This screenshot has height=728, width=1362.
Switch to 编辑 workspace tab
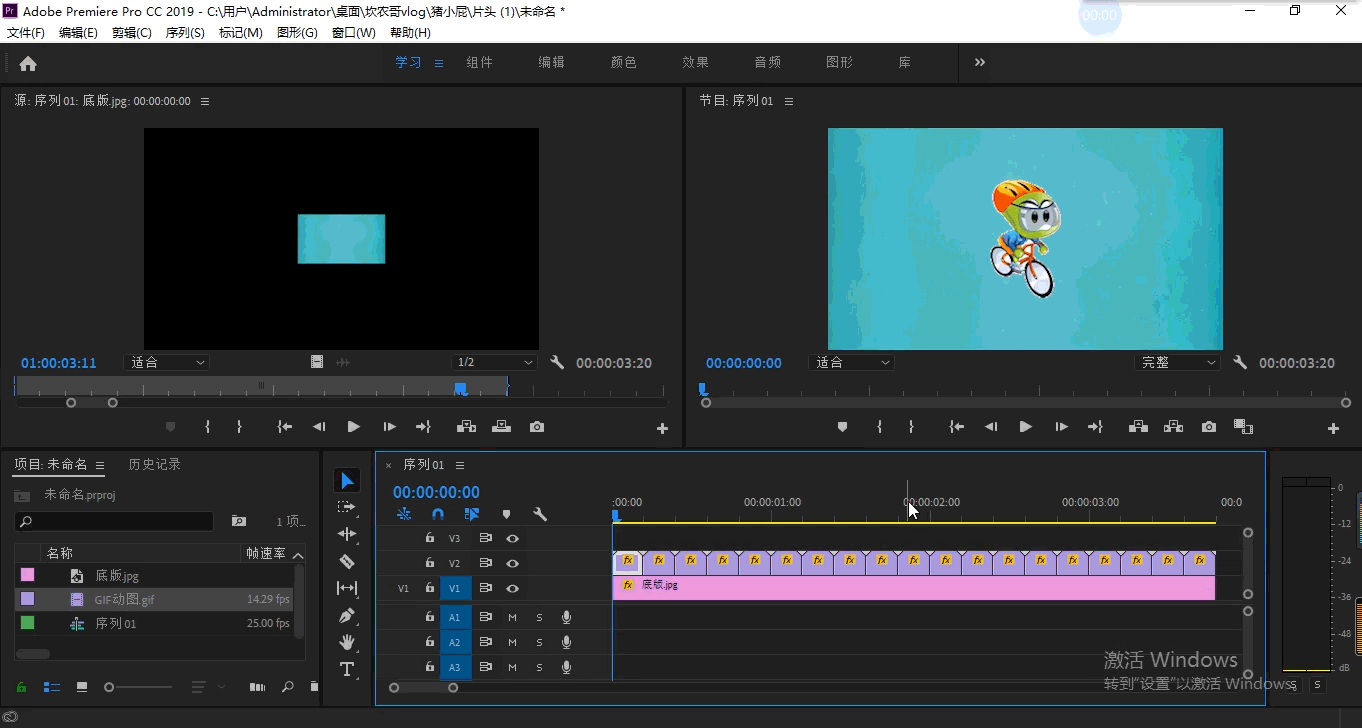pos(552,62)
